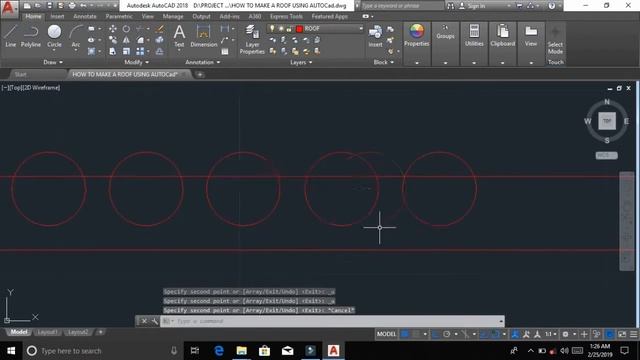Image resolution: width=640 pixels, height=360 pixels.
Task: Switch to the Parametric ribbon tab
Action: (119, 16)
